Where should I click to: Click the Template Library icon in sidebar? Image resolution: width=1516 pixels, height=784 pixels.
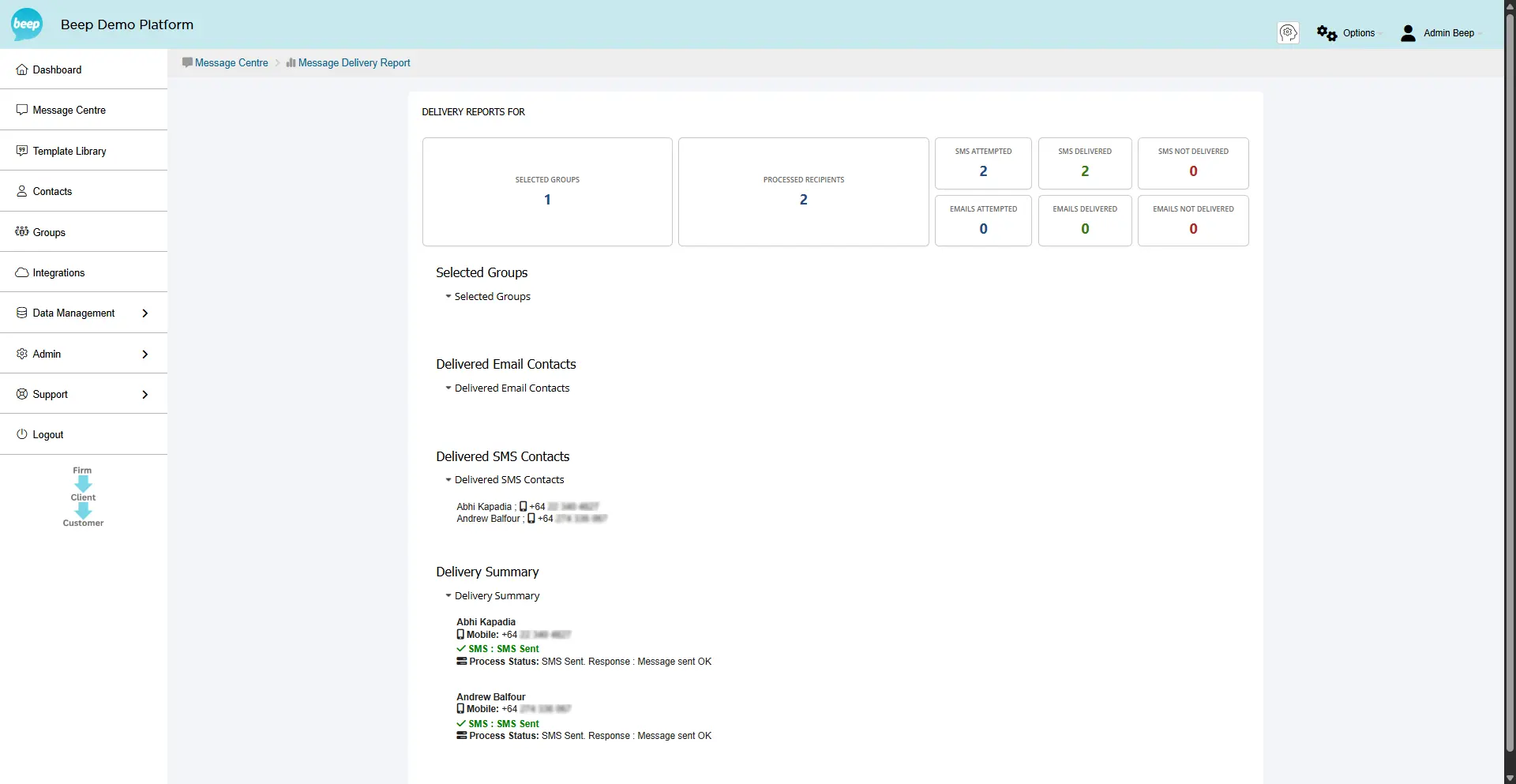point(21,150)
